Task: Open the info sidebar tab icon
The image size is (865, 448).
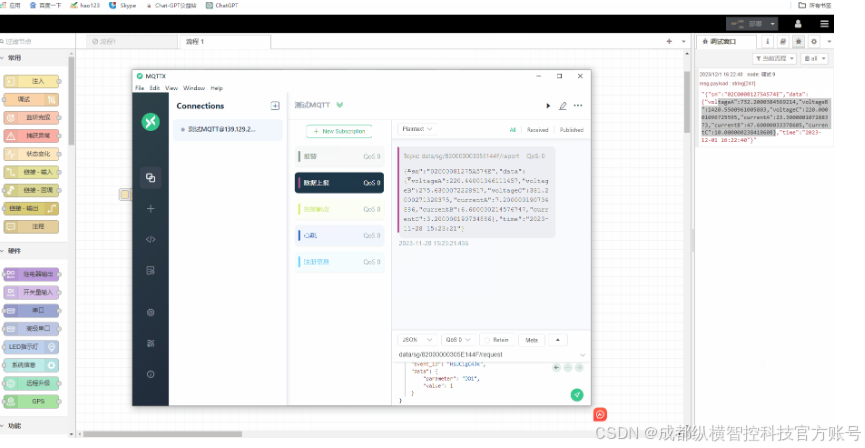Action: tap(767, 41)
